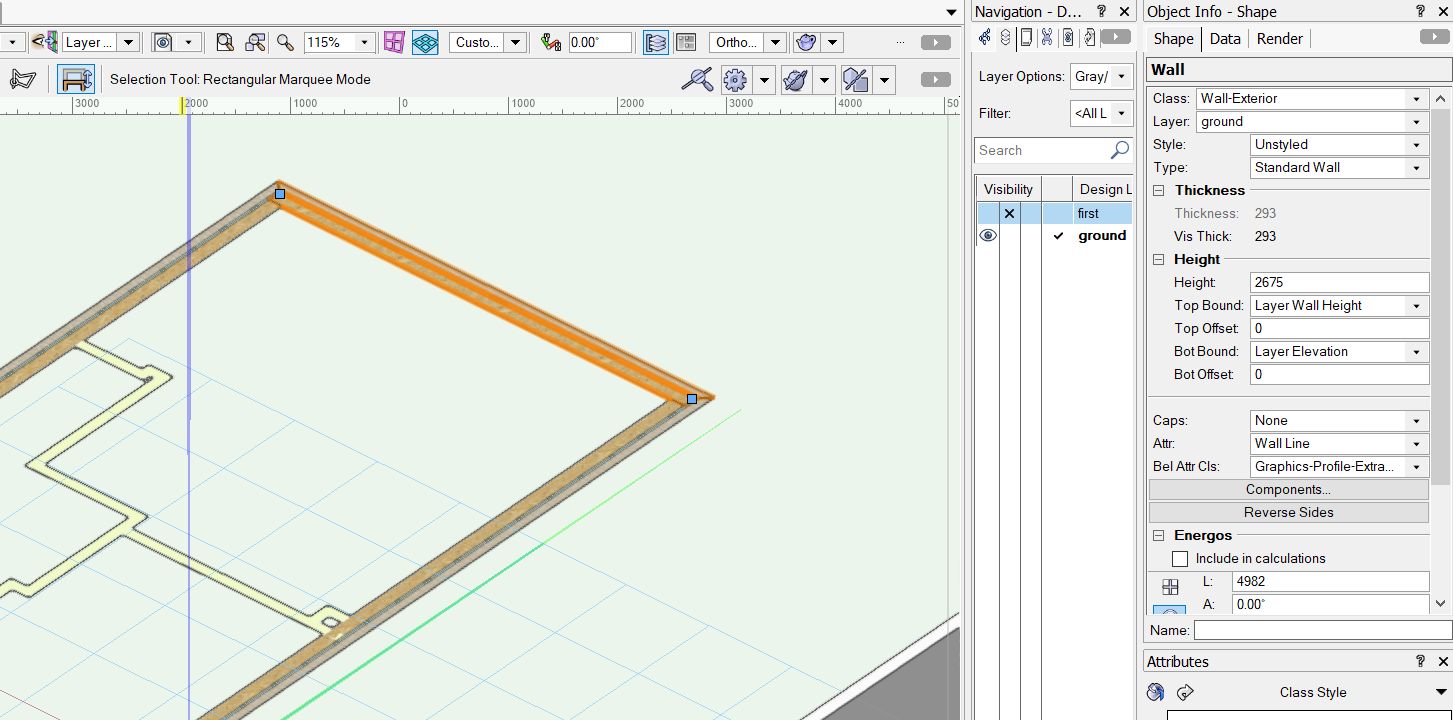Enable Include in calculations checkbox
This screenshot has height=720, width=1453.
1180,559
